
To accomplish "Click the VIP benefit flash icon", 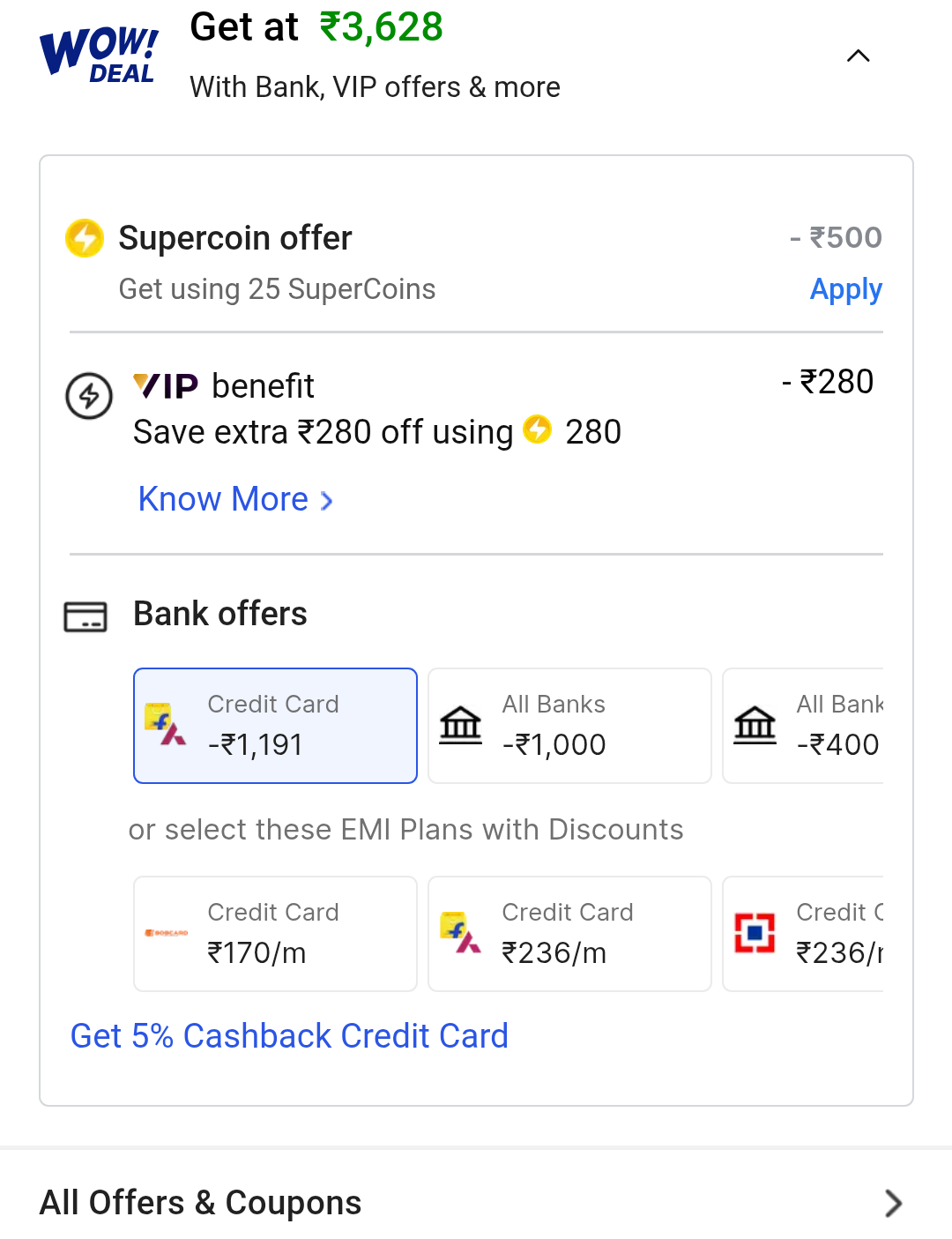I will tap(88, 396).
